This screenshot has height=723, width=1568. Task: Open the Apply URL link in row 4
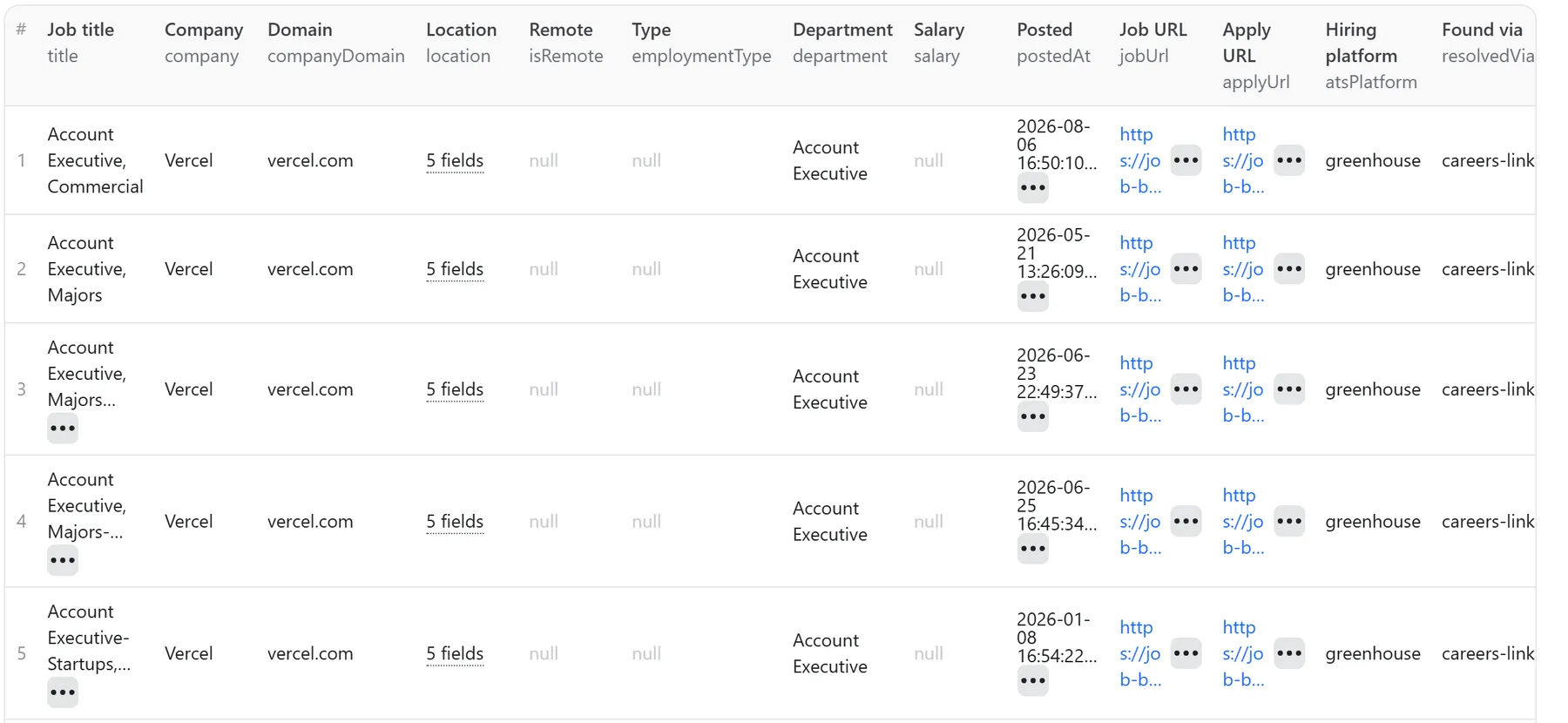point(1243,522)
